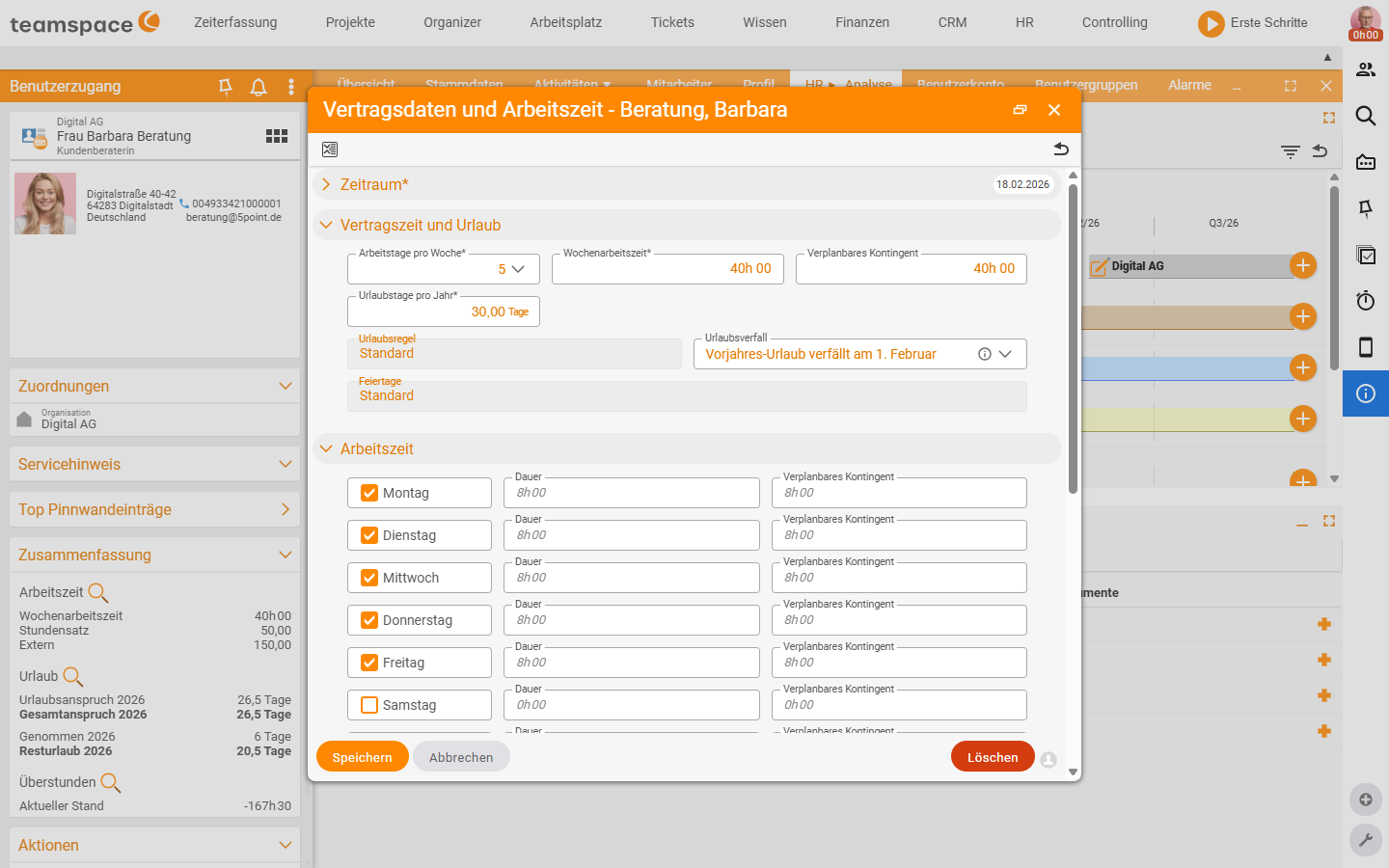Open the Zeiterfassung menu
The width and height of the screenshot is (1389, 868).
tap(235, 22)
